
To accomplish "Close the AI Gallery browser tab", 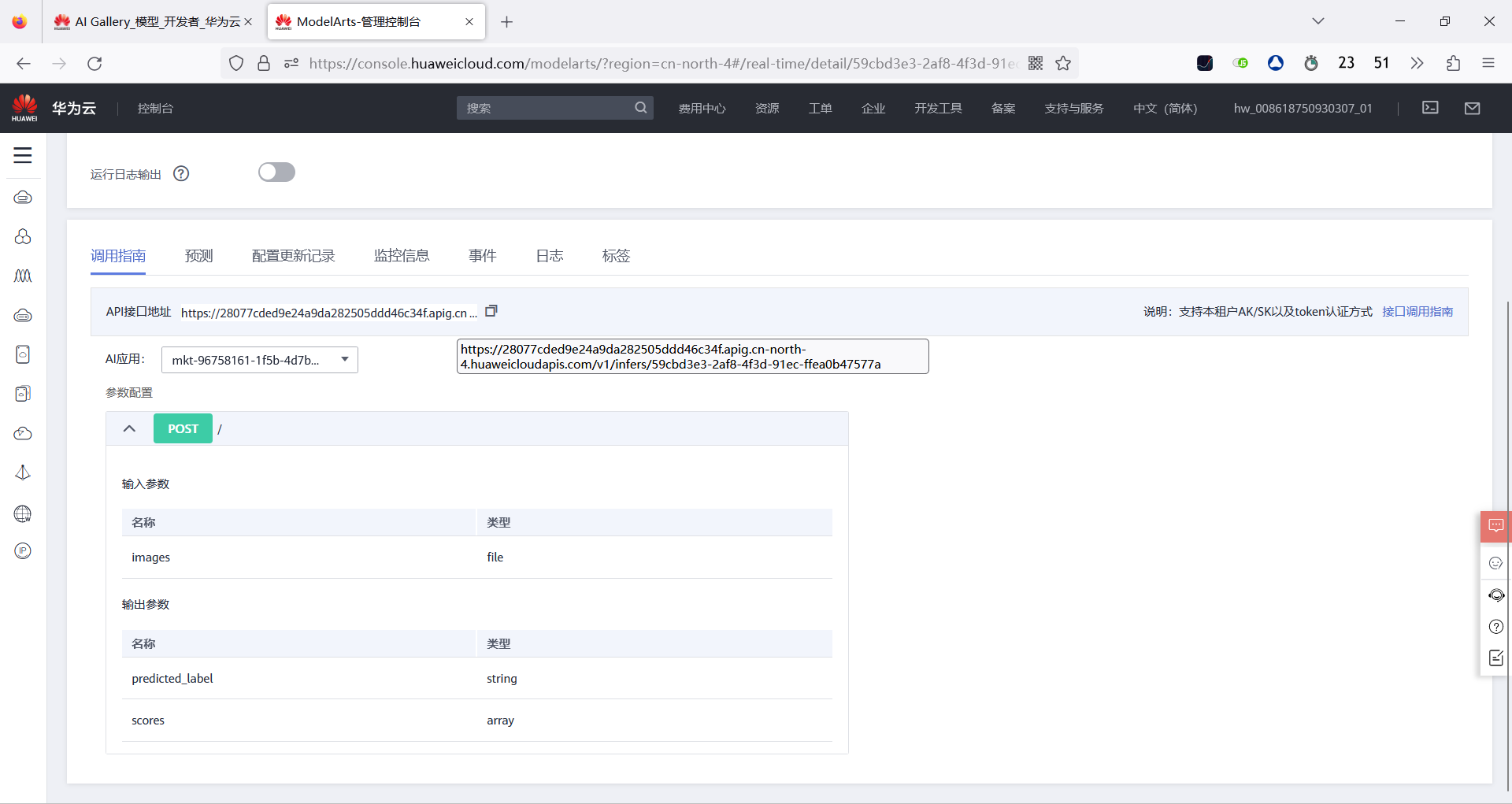I will 248,22.
